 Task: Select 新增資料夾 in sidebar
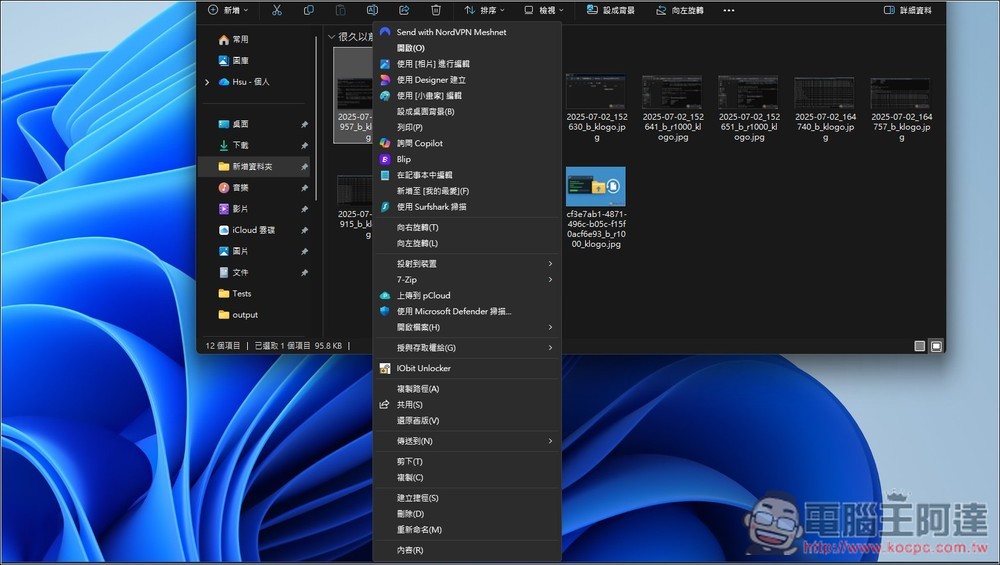255,166
